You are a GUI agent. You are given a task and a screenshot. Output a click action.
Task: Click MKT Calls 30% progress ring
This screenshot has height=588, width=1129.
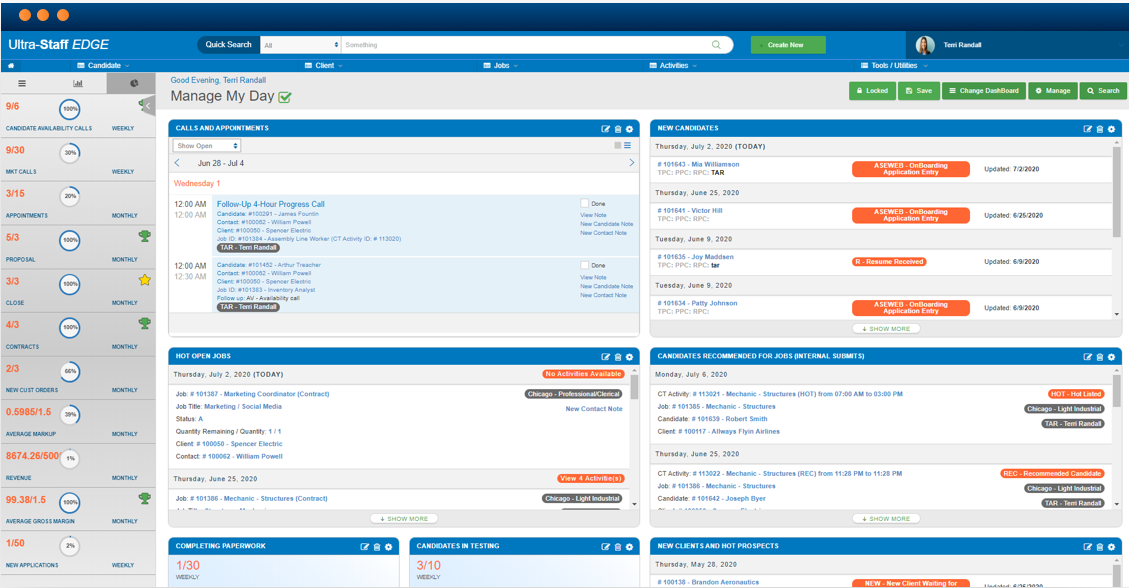pyautogui.click(x=70, y=153)
